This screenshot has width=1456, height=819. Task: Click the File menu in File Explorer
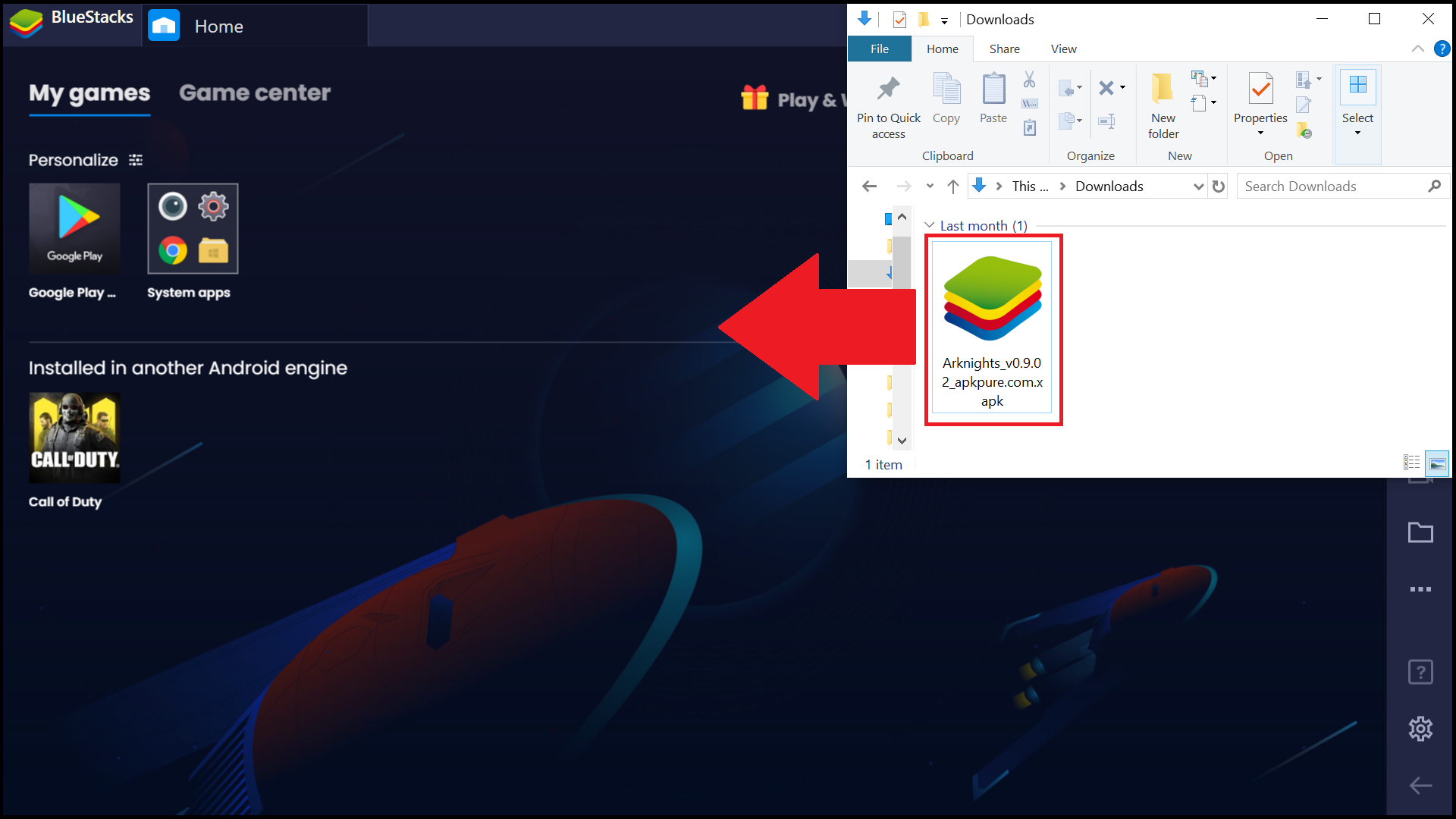point(879,48)
